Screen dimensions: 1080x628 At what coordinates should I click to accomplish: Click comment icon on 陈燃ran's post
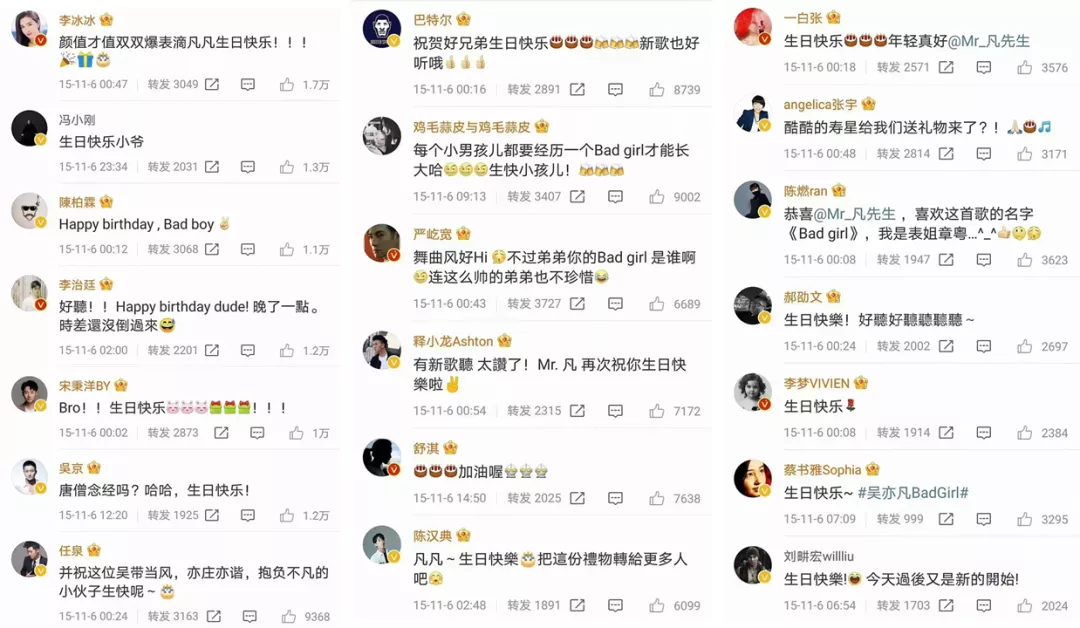[984, 260]
